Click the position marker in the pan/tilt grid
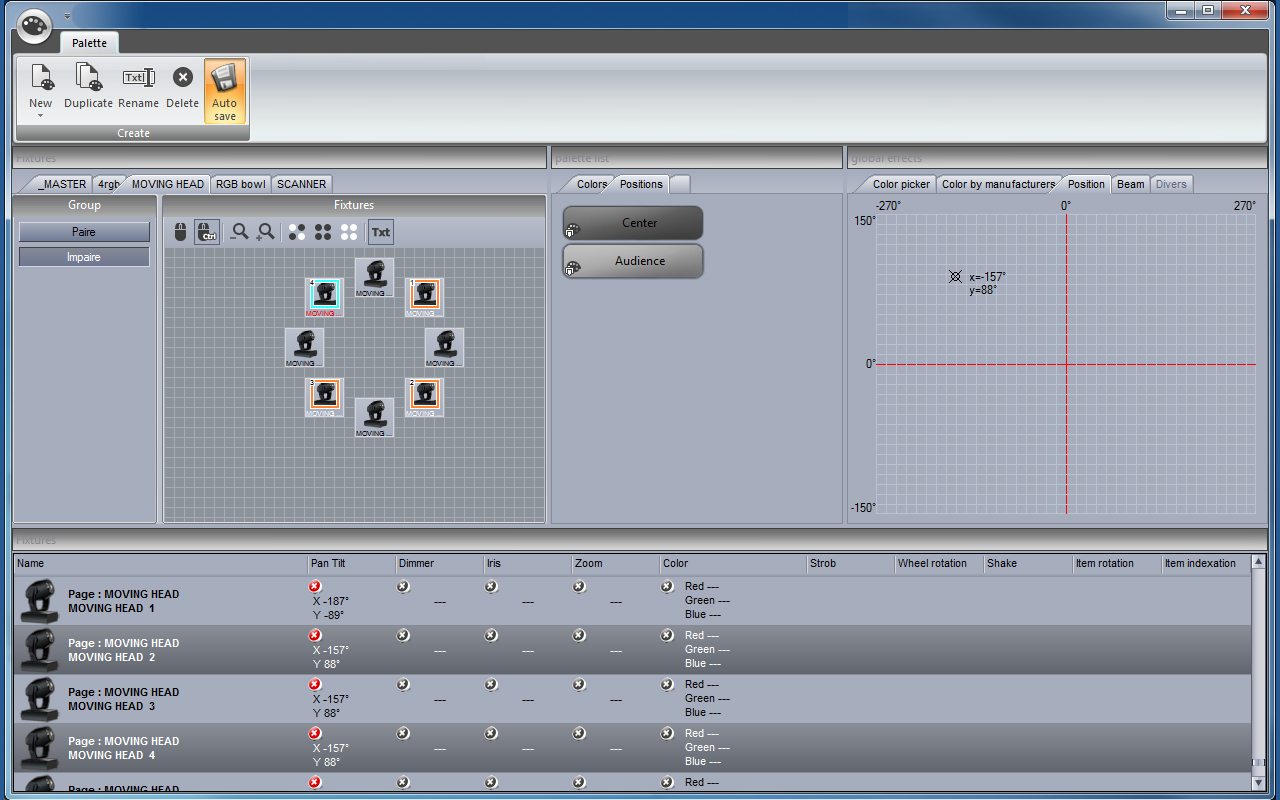 955,276
